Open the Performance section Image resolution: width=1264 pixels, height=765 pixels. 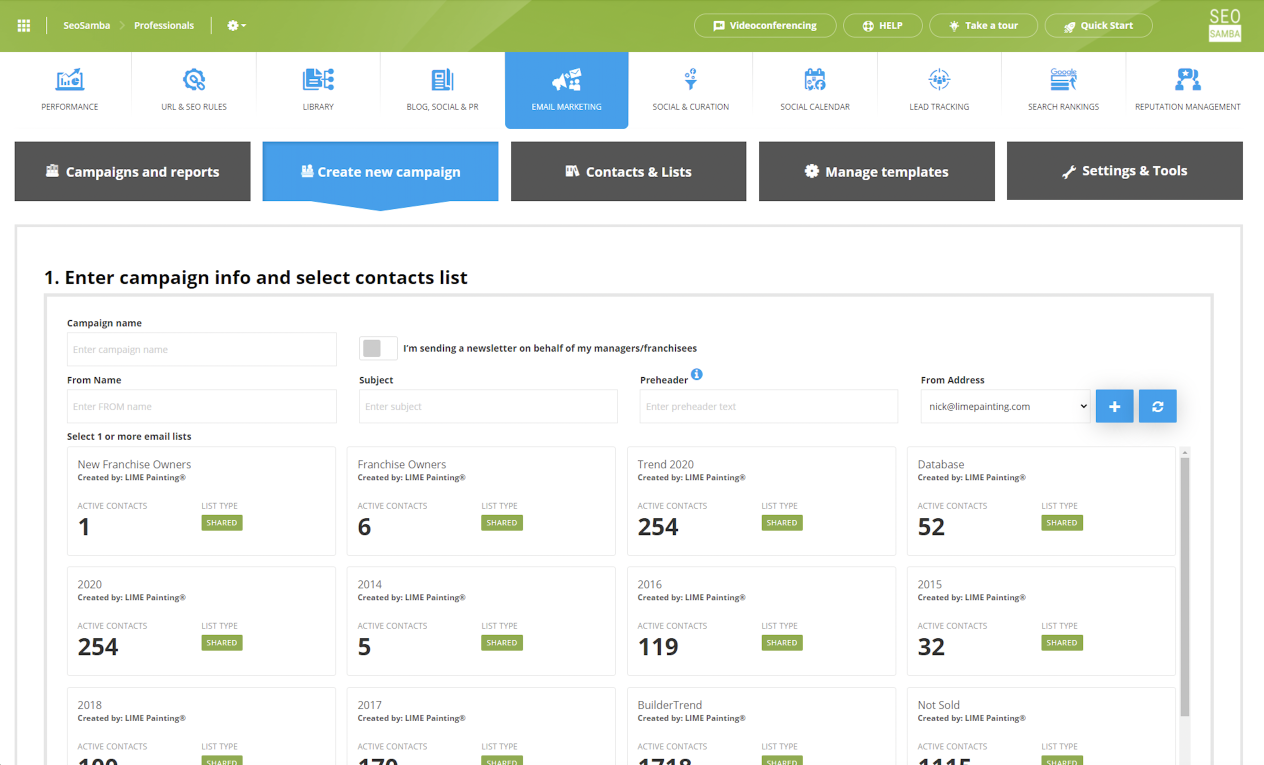click(x=70, y=89)
